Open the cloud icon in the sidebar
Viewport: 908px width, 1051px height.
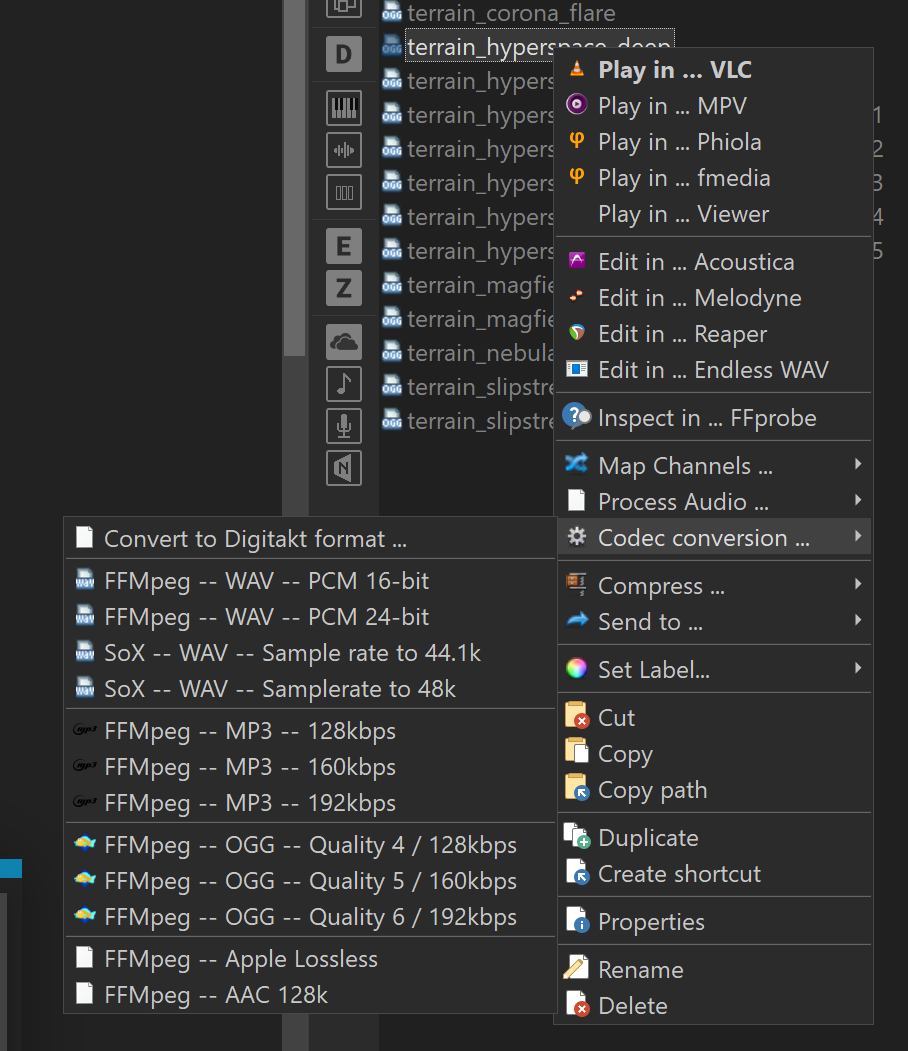pos(344,342)
